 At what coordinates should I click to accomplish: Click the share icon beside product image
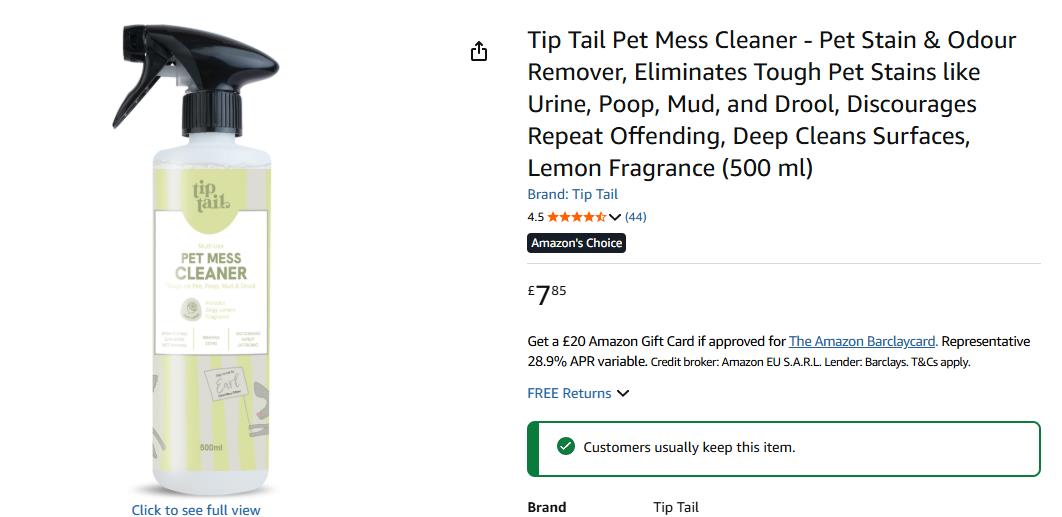tap(479, 51)
